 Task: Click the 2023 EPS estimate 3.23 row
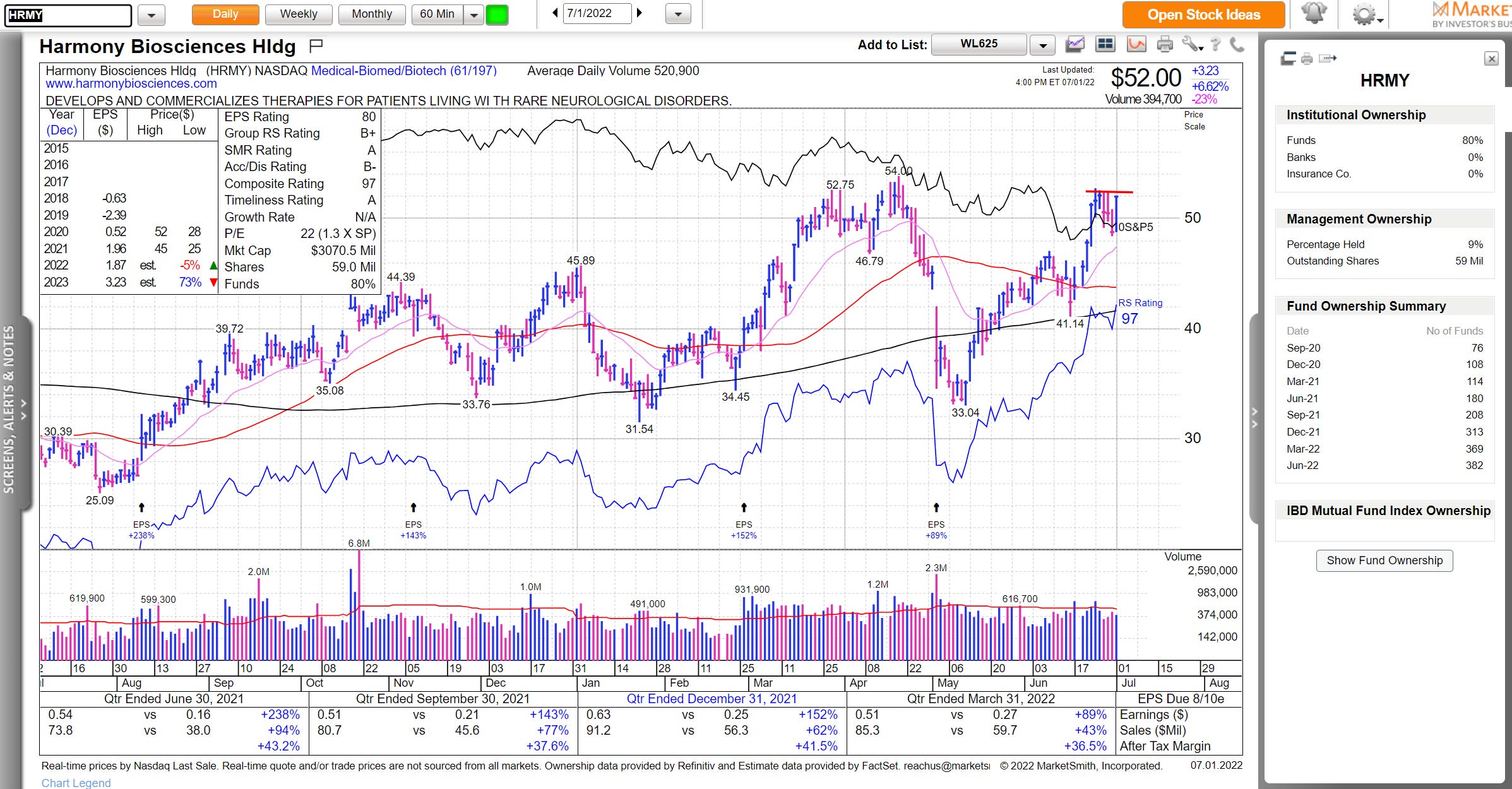[130, 282]
